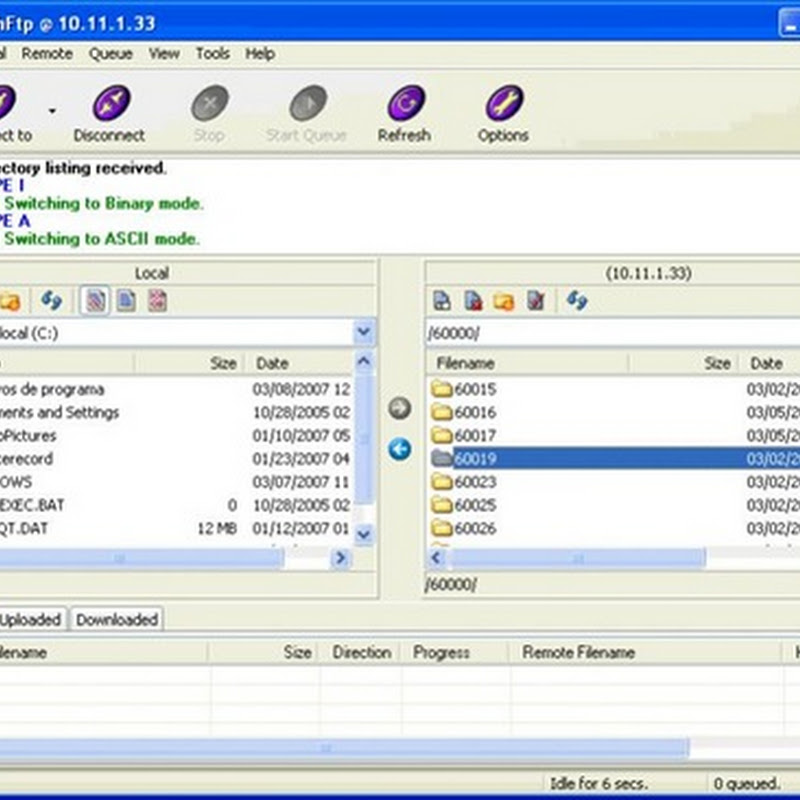This screenshot has height=800, width=800.
Task: Open the Options wrench icon
Action: (503, 105)
